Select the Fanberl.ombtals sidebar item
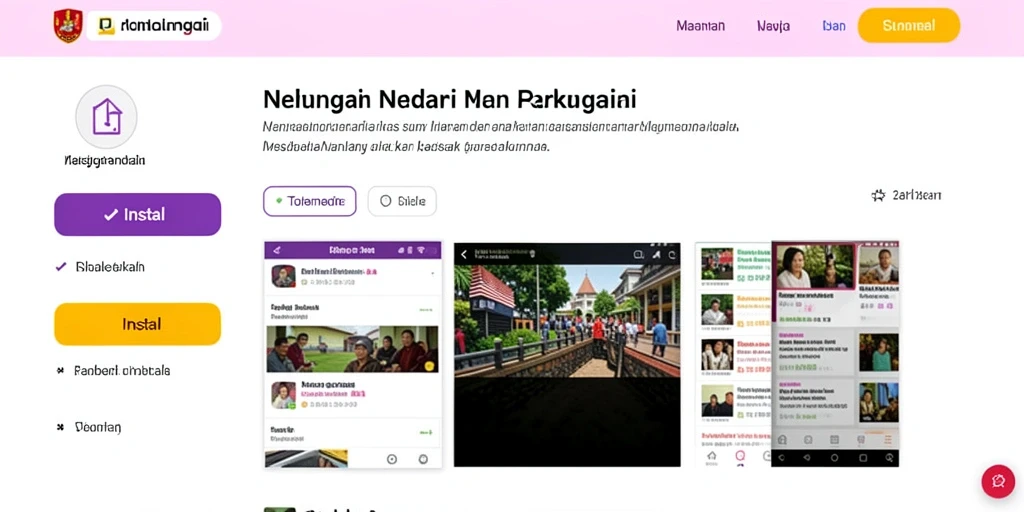1024x512 pixels. pyautogui.click(x=113, y=370)
